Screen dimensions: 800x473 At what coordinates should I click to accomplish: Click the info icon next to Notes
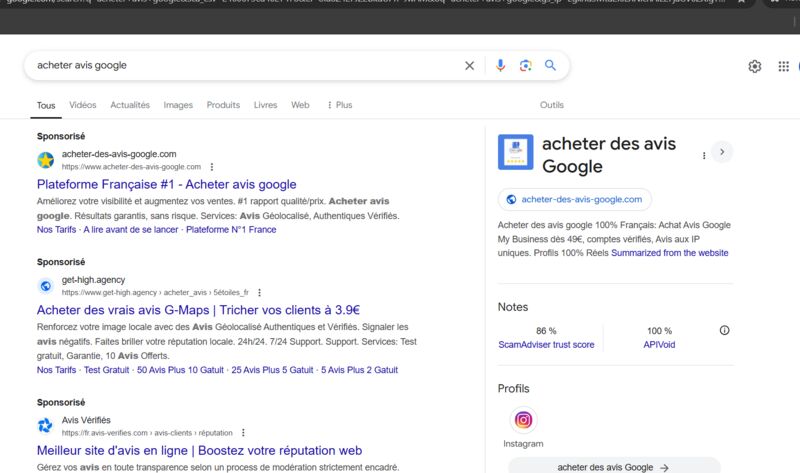pos(724,330)
